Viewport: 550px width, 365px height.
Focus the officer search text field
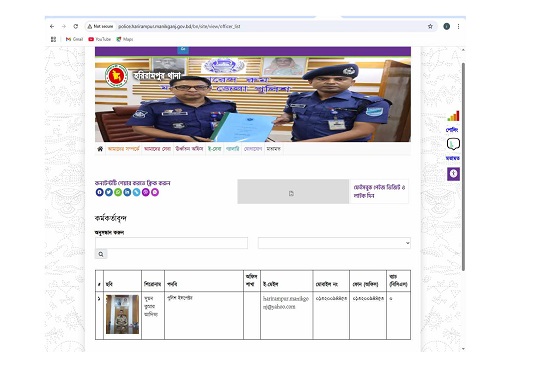(172, 243)
